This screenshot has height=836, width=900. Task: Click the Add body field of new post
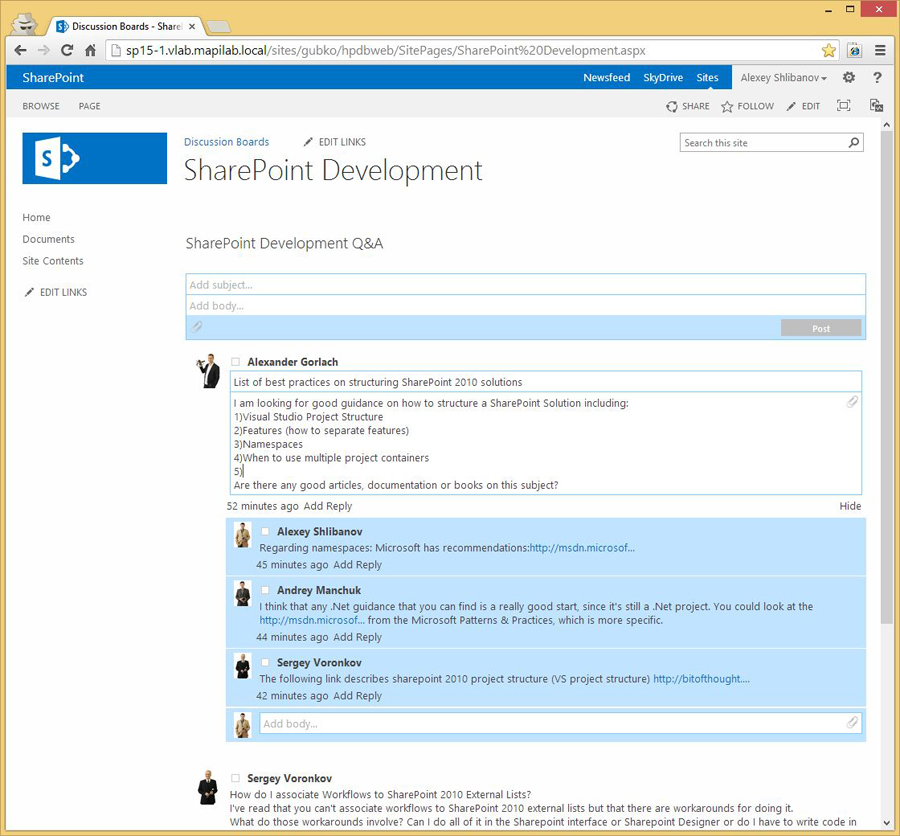(525, 305)
